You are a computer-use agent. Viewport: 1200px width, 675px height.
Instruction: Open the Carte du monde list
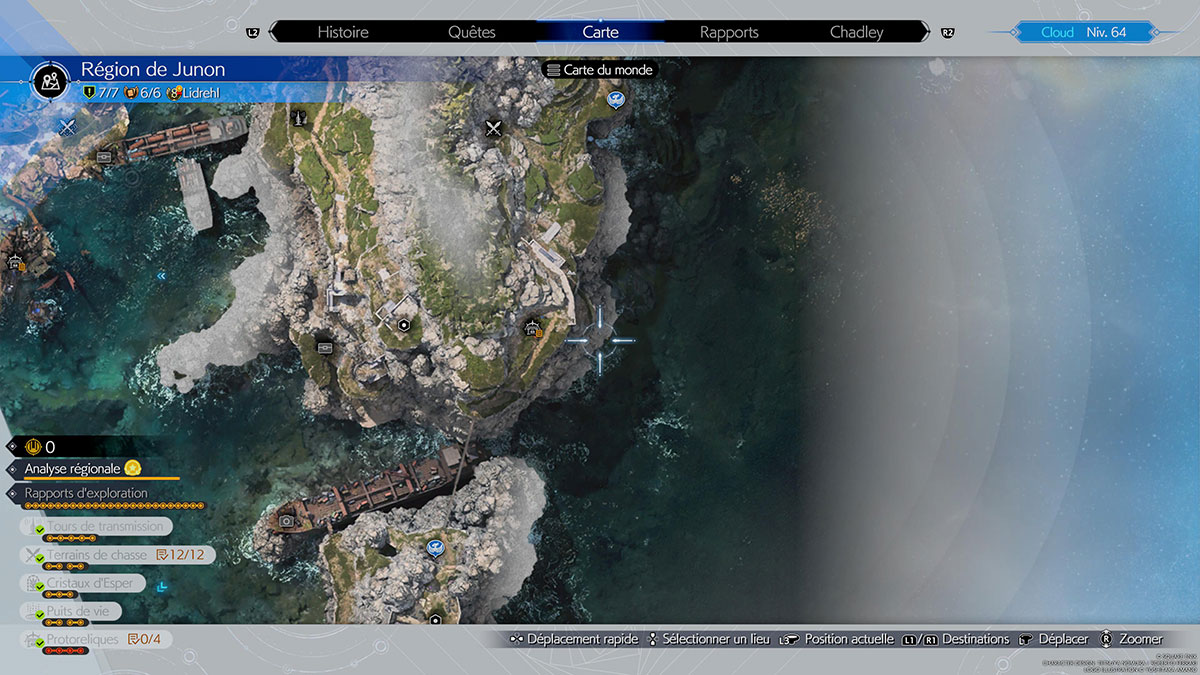click(599, 70)
